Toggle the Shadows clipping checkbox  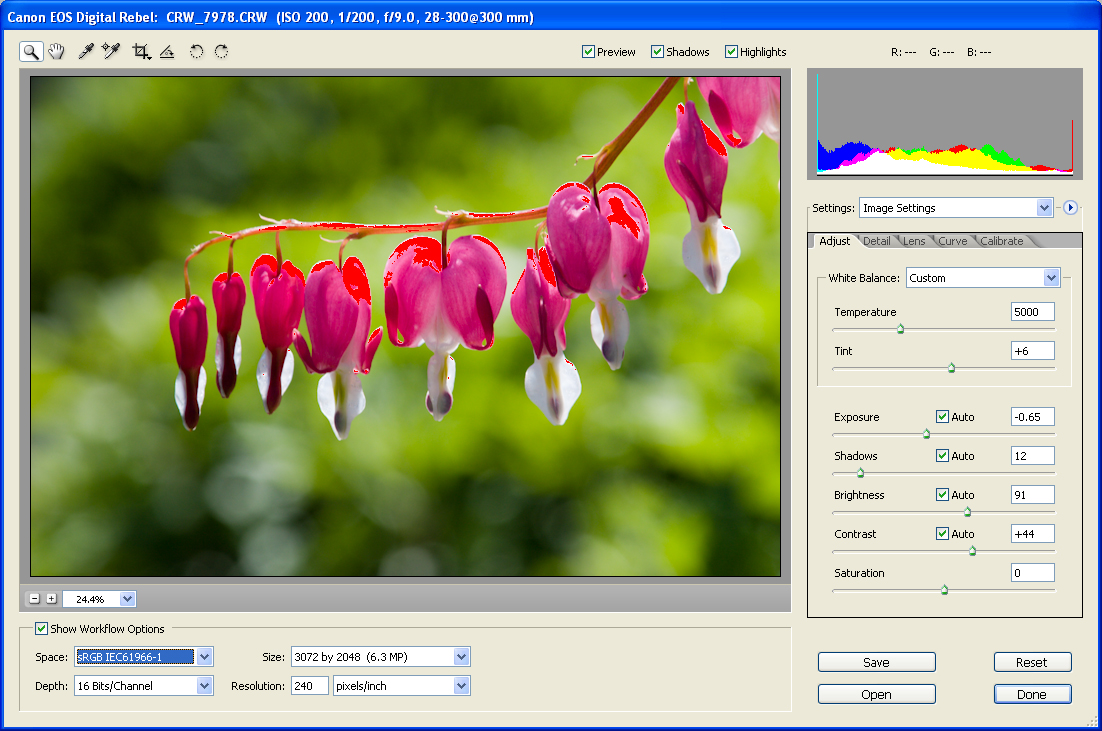click(x=657, y=51)
